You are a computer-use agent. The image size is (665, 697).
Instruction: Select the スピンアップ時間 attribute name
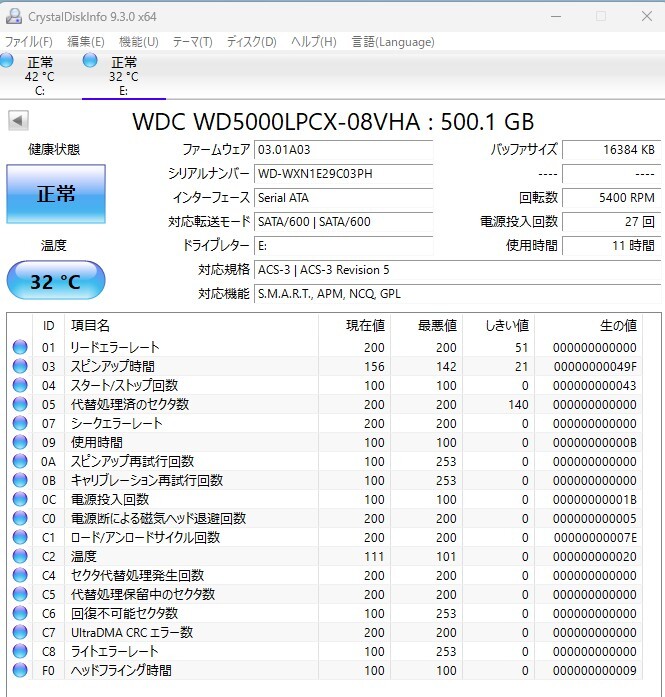pos(113,366)
